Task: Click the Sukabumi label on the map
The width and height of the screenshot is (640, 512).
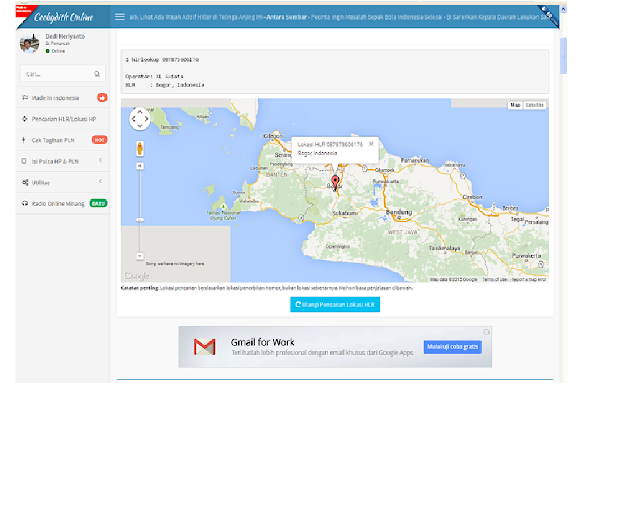Action: tap(345, 213)
